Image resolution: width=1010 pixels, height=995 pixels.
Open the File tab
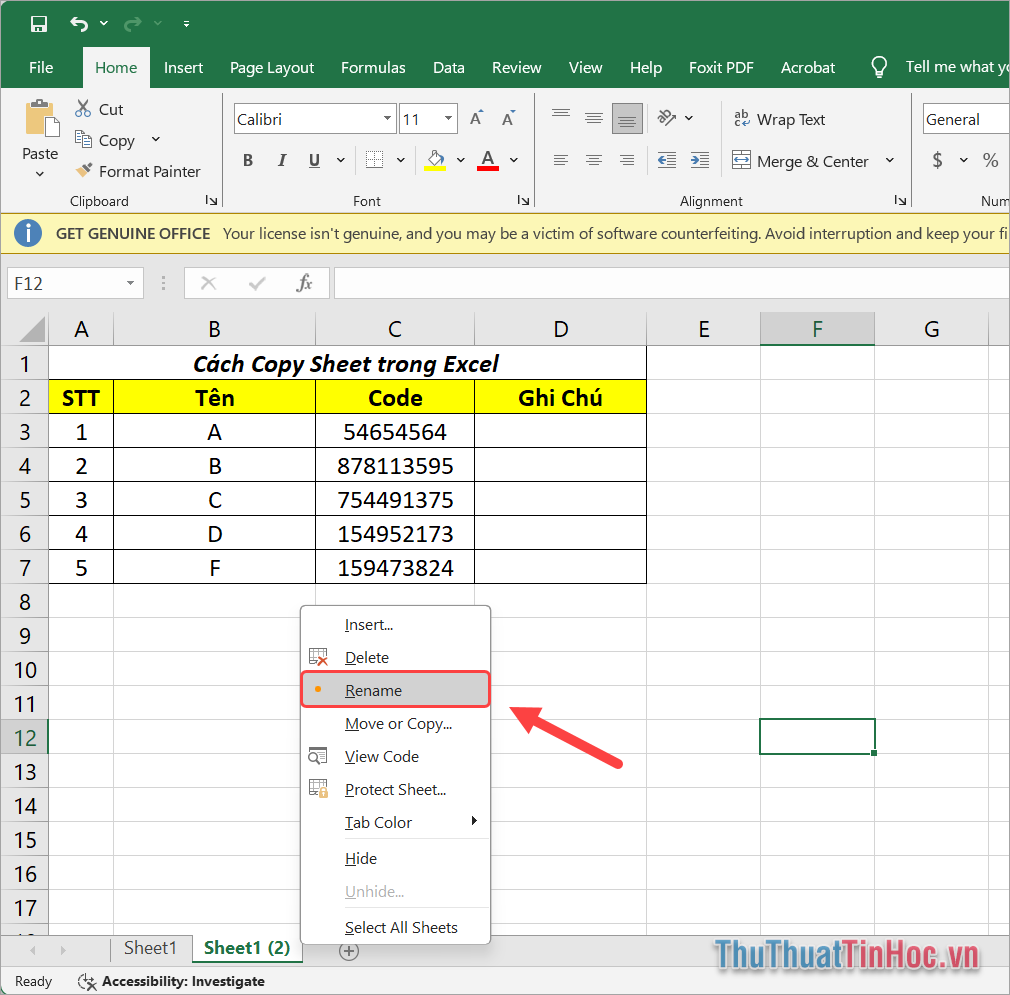(x=41, y=68)
